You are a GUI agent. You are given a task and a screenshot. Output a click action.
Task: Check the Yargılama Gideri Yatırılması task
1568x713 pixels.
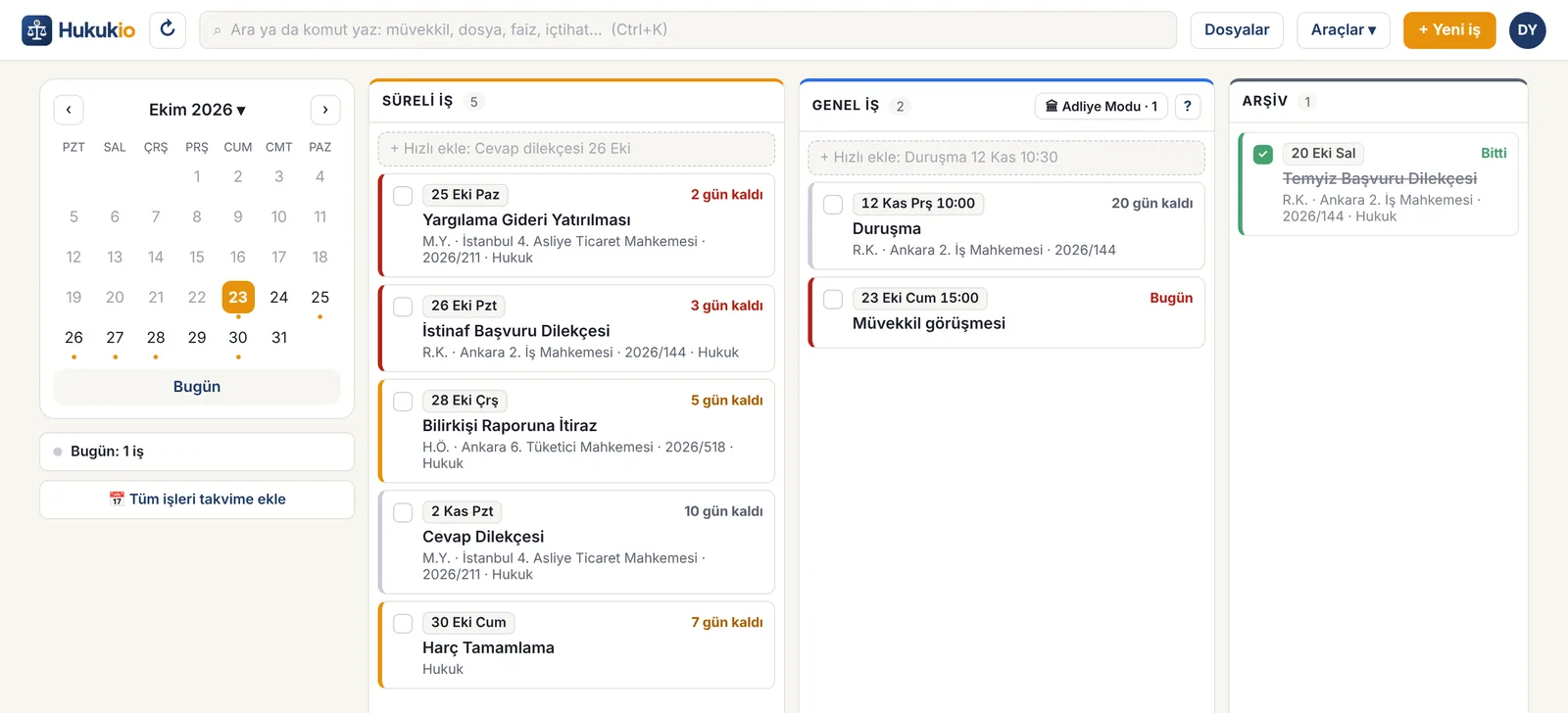point(403,196)
